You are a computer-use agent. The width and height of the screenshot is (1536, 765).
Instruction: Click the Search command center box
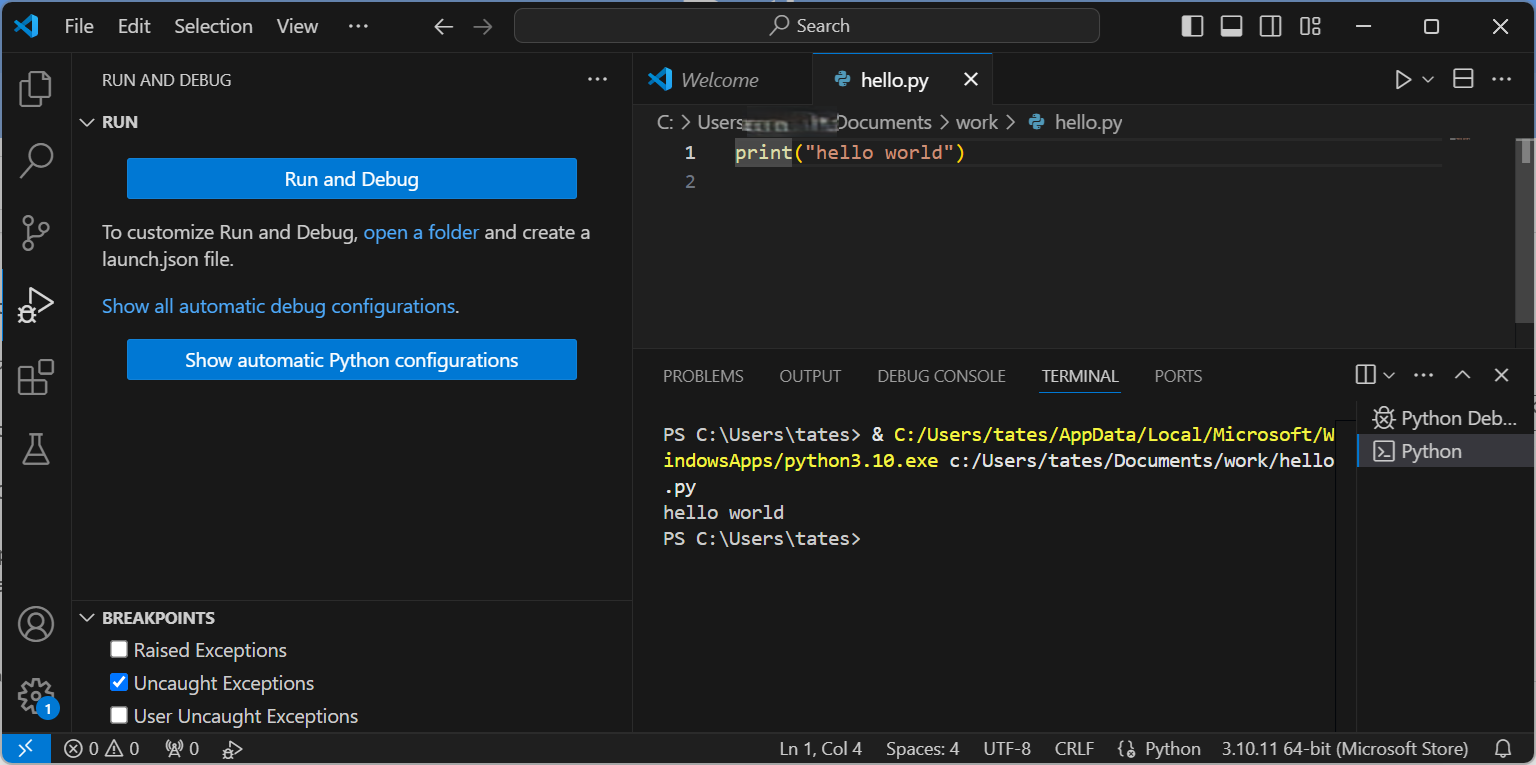pyautogui.click(x=807, y=26)
